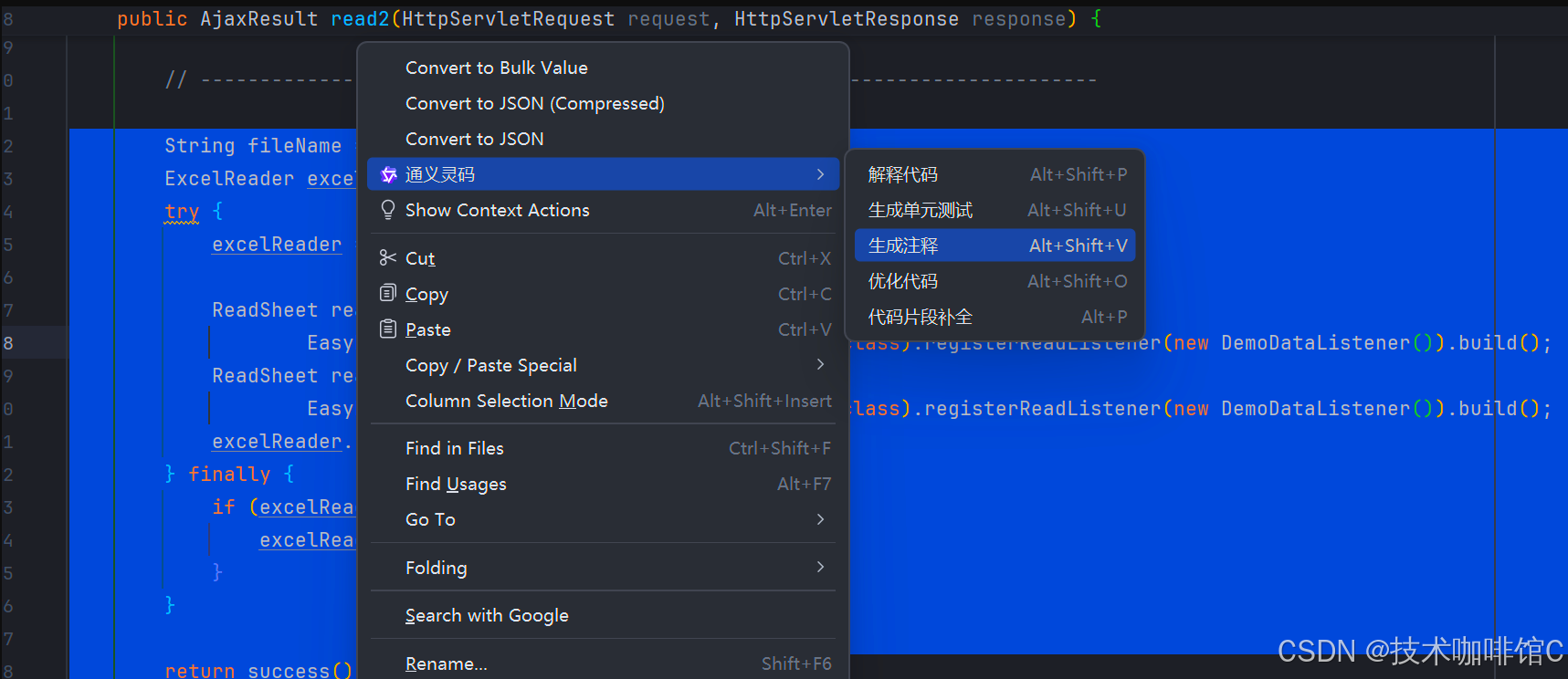Viewport: 1568px width, 679px height.
Task: Click the finally keyword in the editor
Action: 229,475
